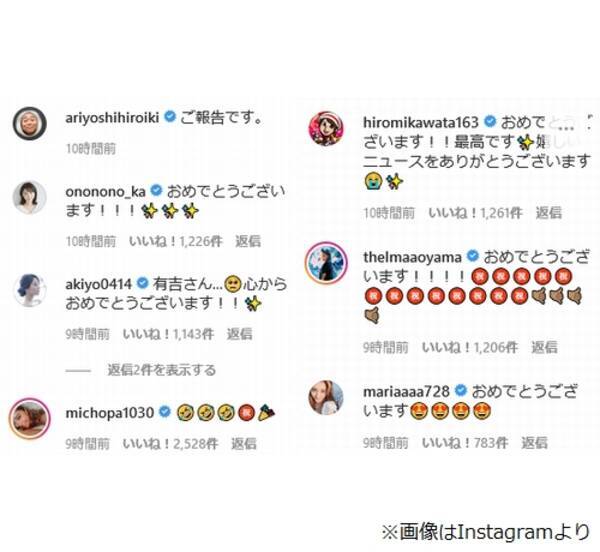Expand 返信2件を表示する replies
The image size is (600, 552).
[161, 370]
